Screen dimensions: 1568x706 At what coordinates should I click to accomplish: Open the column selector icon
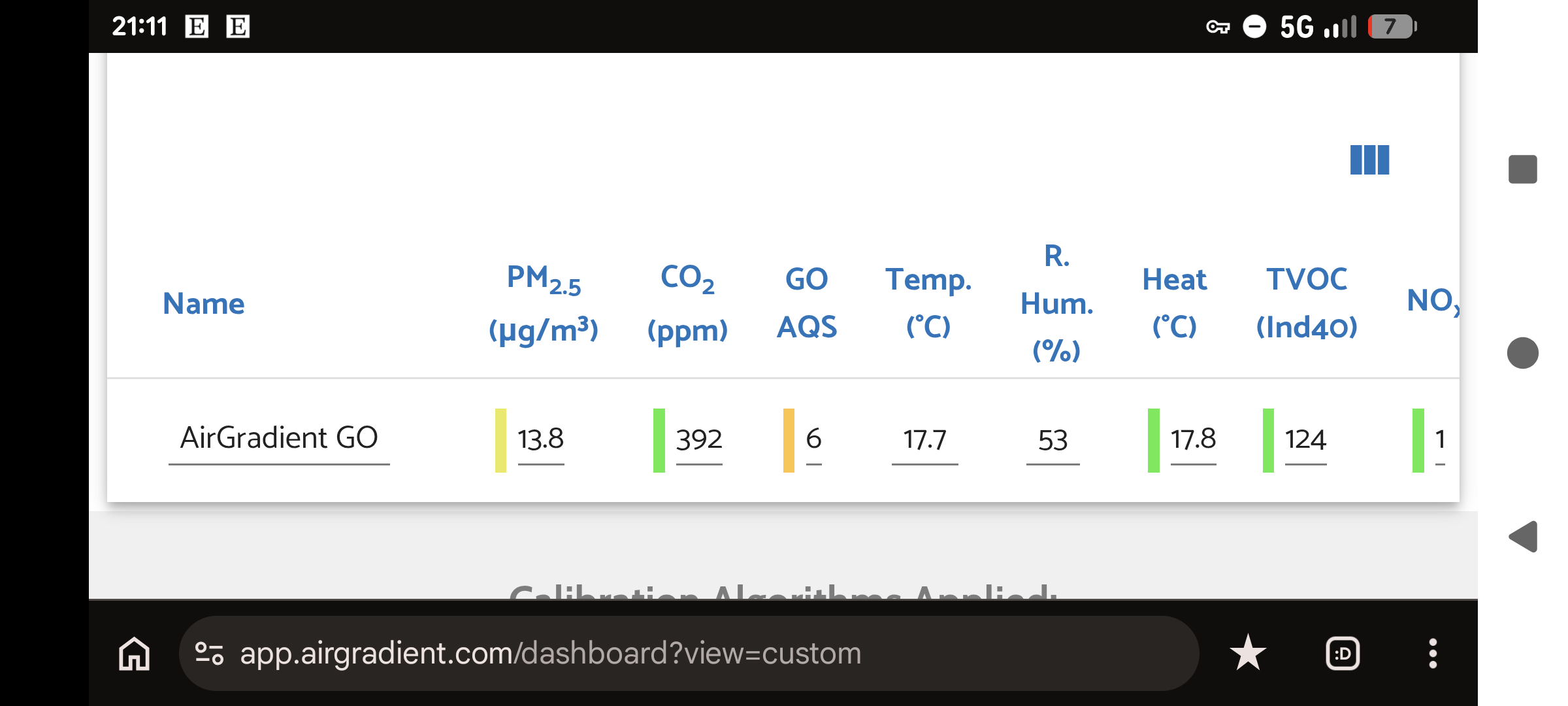(1369, 160)
